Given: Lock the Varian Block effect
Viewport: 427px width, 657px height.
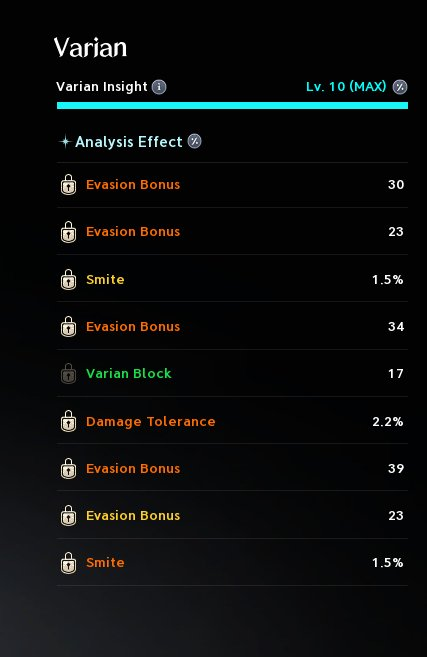Looking at the screenshot, I should click(68, 374).
